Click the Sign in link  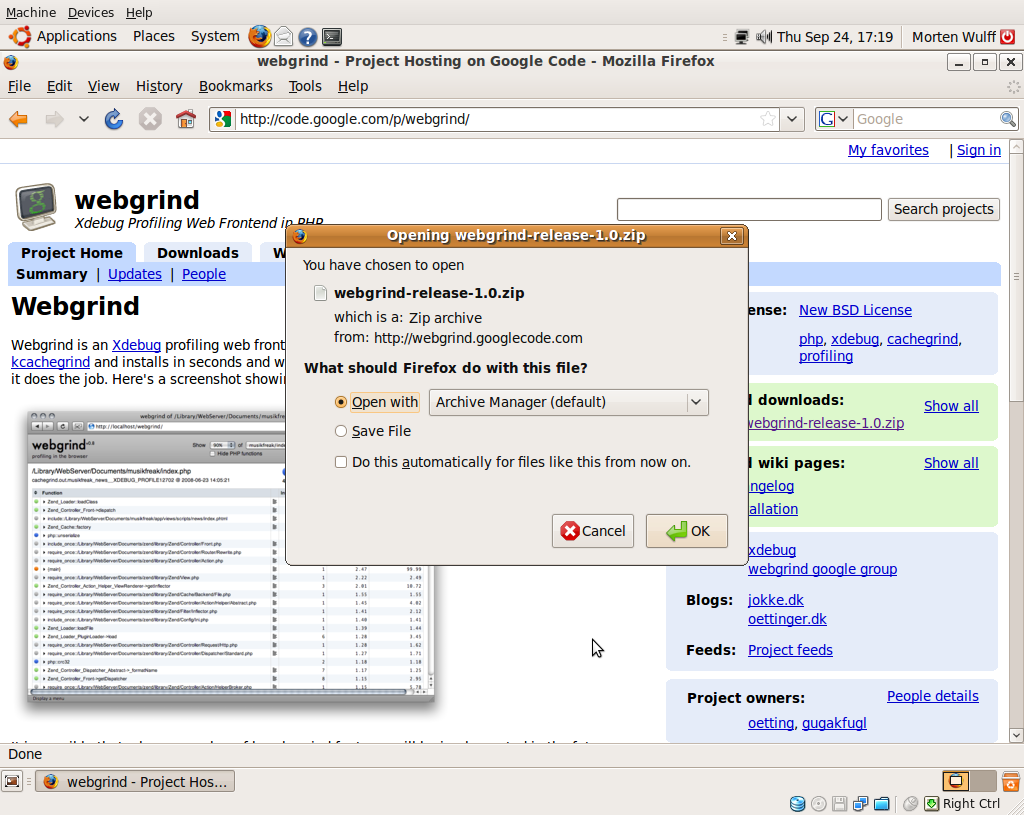pos(978,150)
